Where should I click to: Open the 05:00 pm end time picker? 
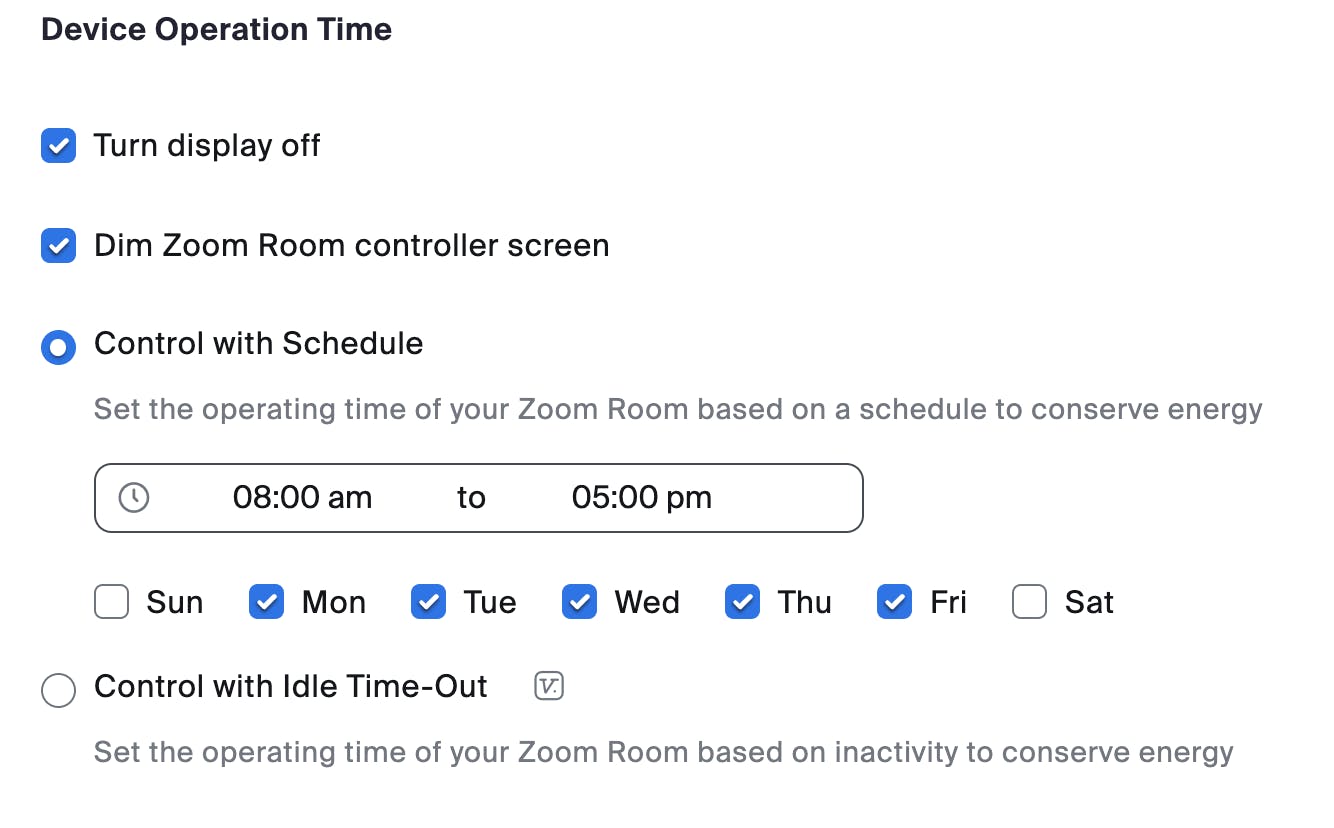[641, 498]
